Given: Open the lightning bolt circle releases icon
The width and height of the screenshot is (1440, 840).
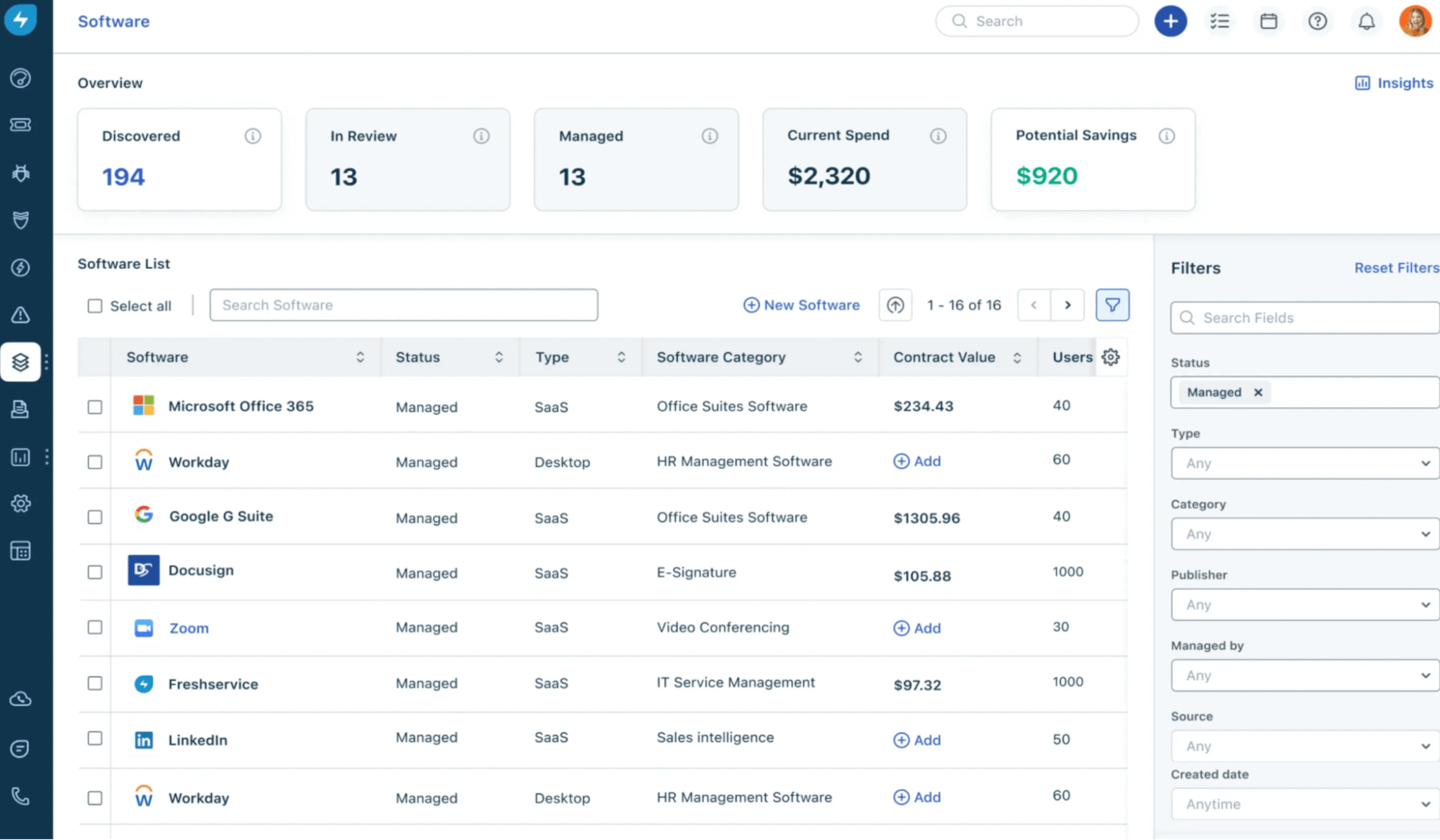Looking at the screenshot, I should pyautogui.click(x=20, y=267).
